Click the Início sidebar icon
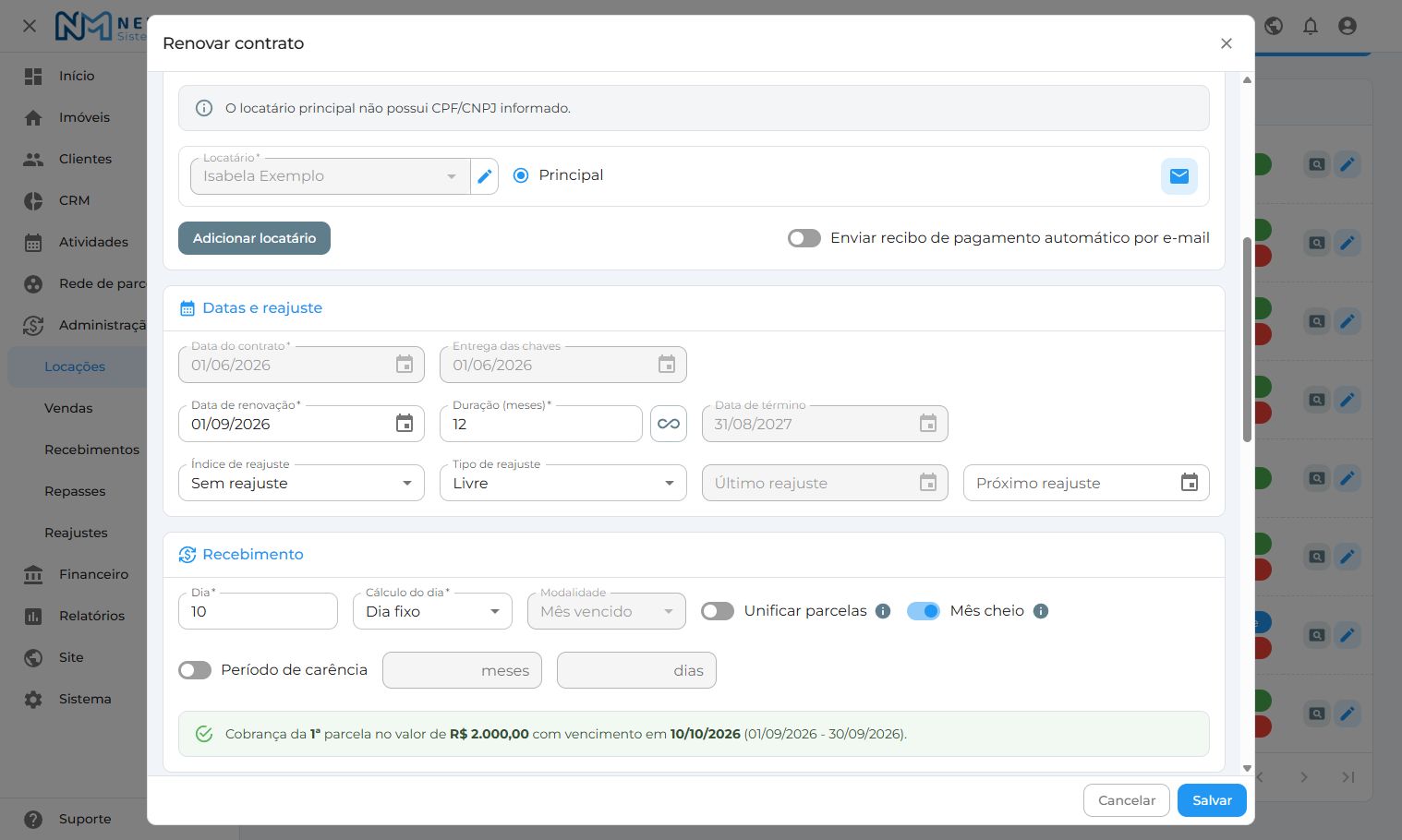 33,76
